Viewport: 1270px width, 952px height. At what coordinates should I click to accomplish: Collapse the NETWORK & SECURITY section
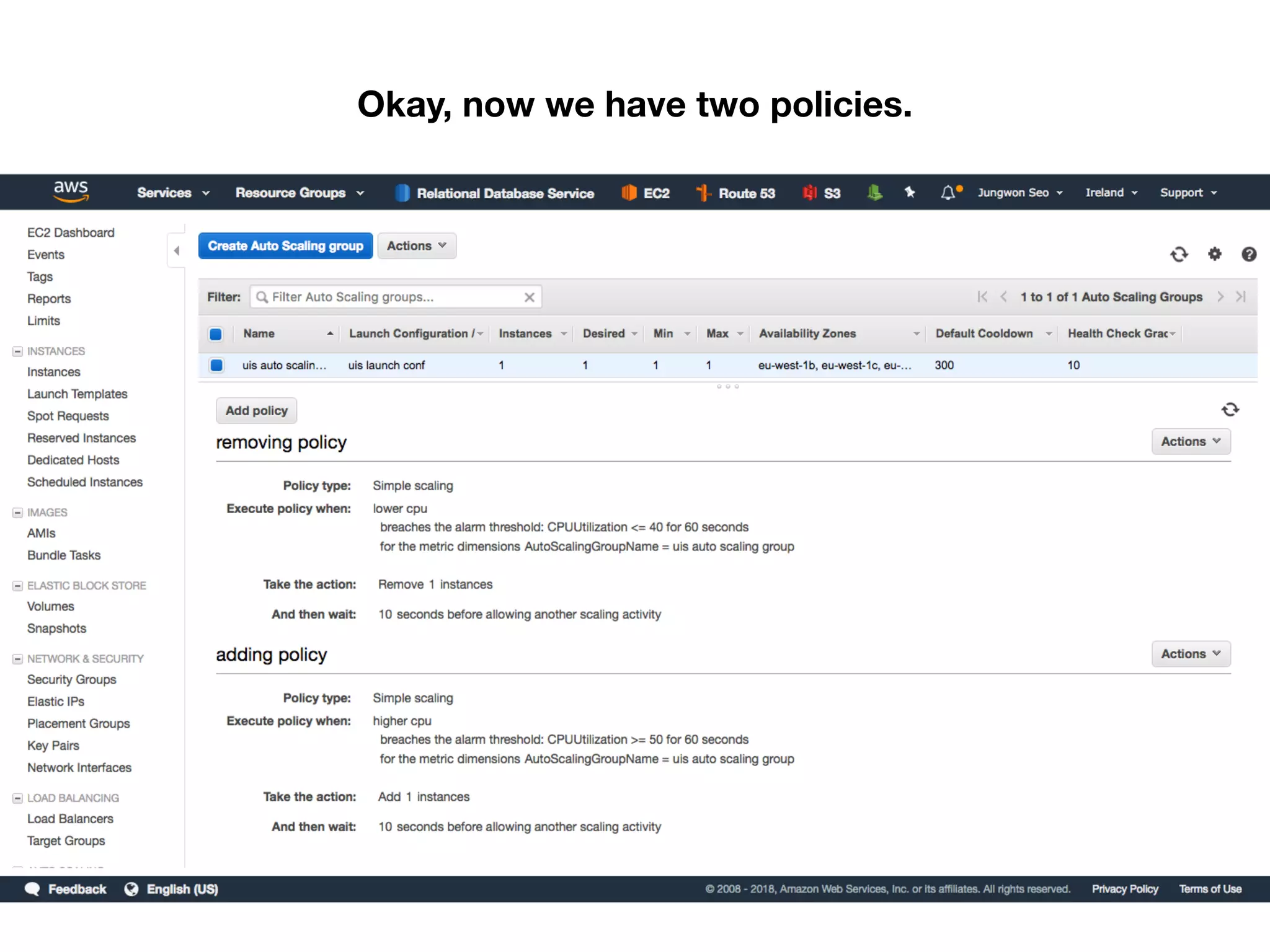click(17, 659)
